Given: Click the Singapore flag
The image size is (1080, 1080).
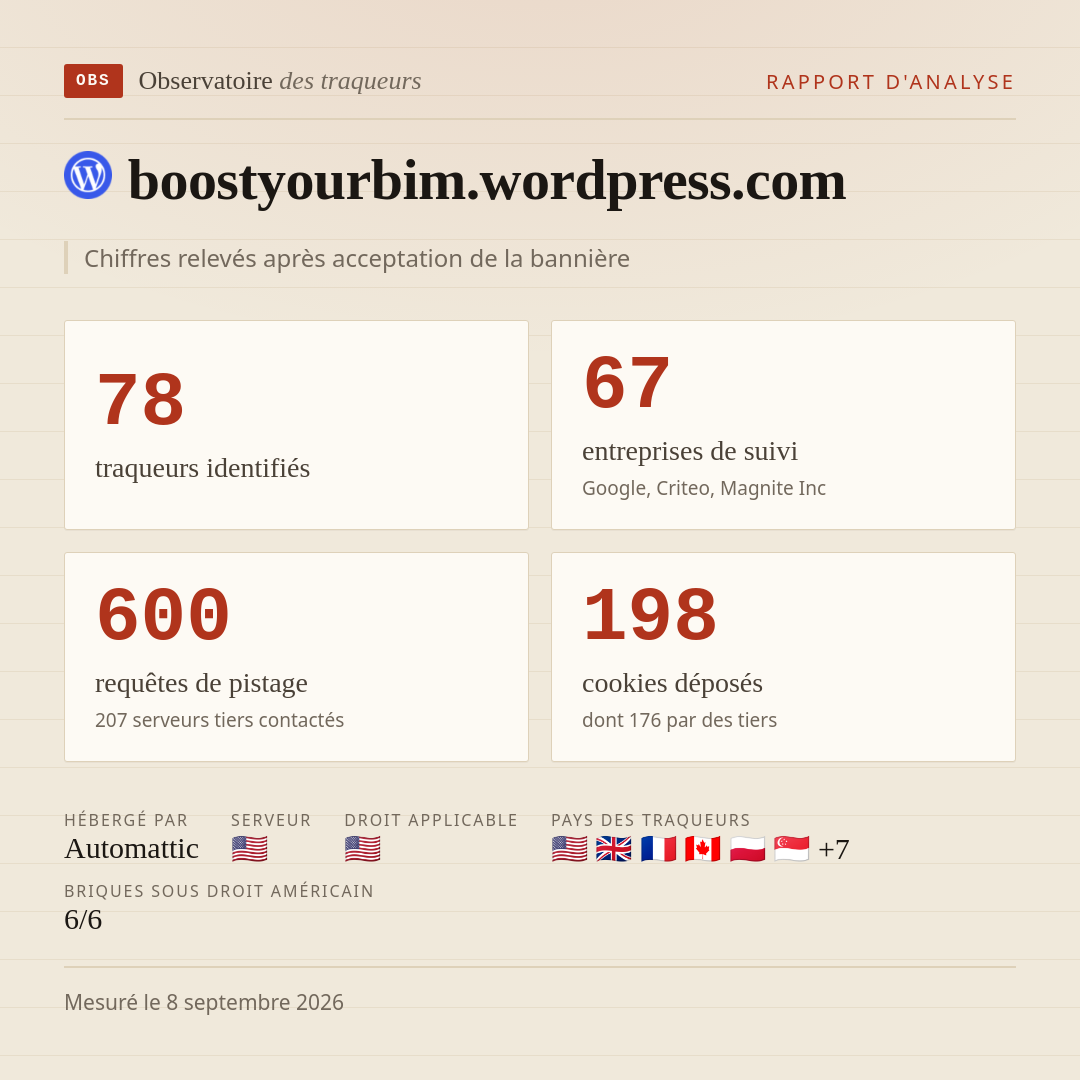Looking at the screenshot, I should [x=791, y=849].
